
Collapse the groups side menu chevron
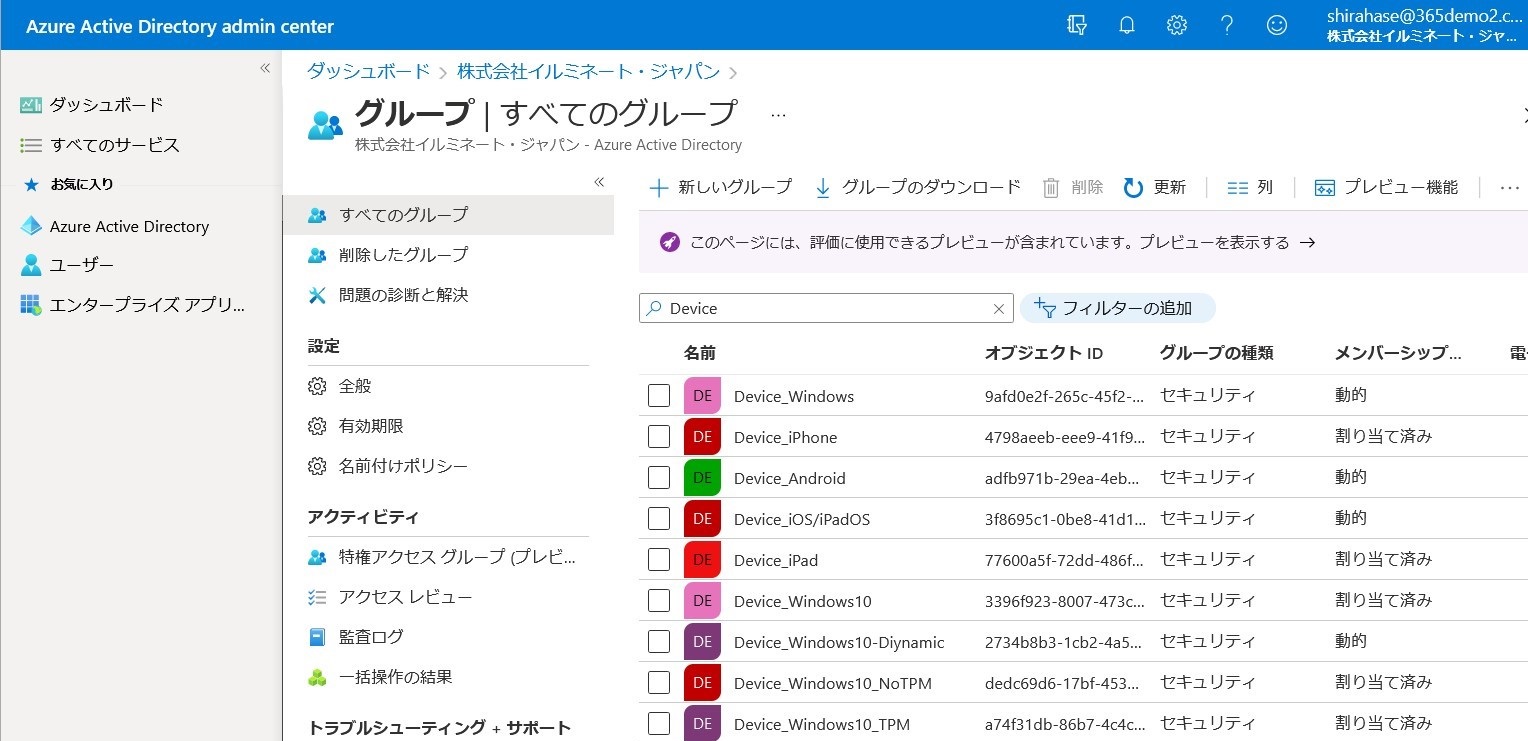click(x=599, y=182)
